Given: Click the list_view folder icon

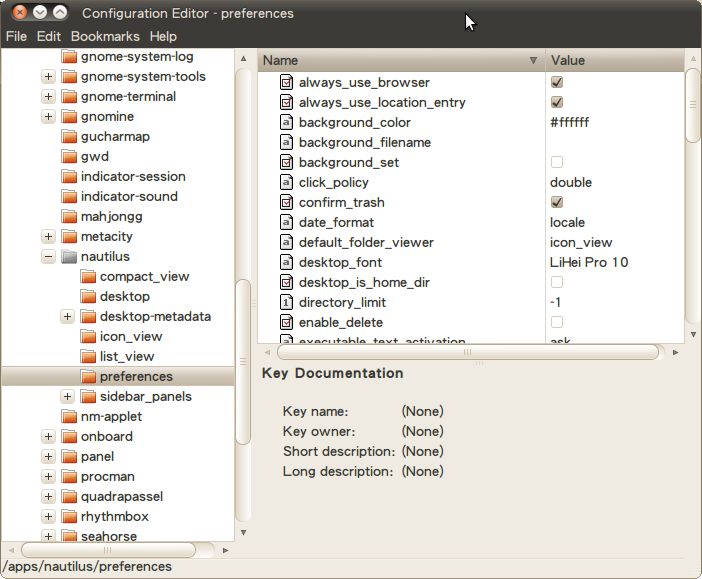Looking at the screenshot, I should coord(88,356).
